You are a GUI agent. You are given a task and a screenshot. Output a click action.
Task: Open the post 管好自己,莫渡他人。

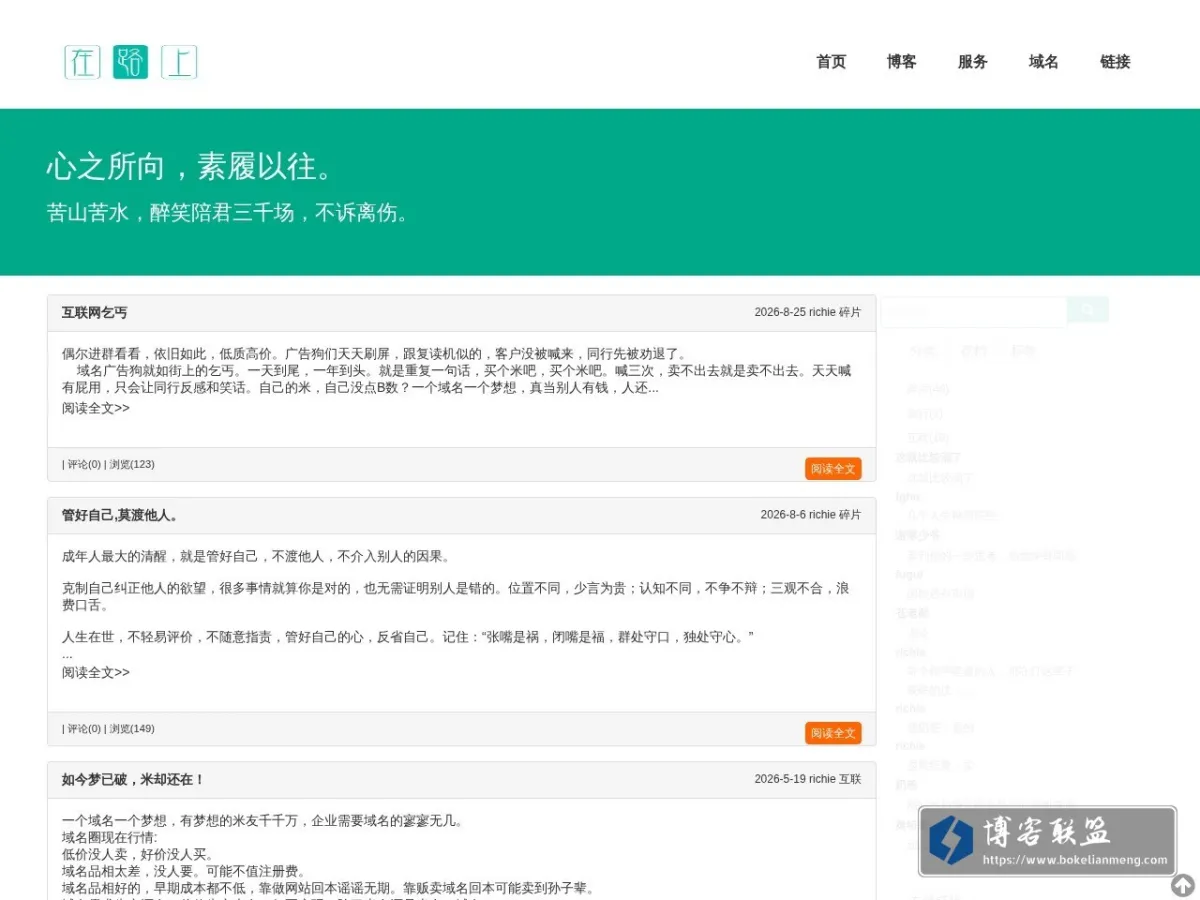click(120, 516)
